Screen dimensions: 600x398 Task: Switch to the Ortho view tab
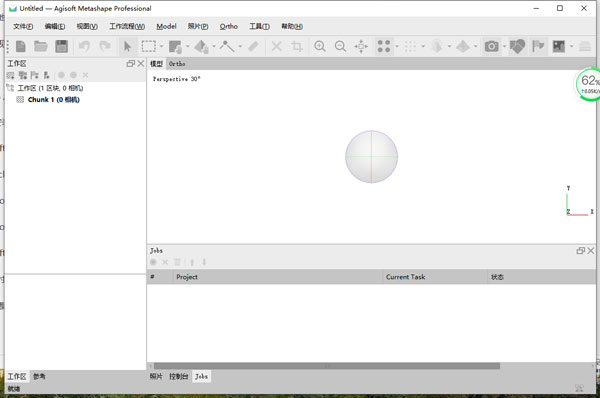[x=177, y=64]
